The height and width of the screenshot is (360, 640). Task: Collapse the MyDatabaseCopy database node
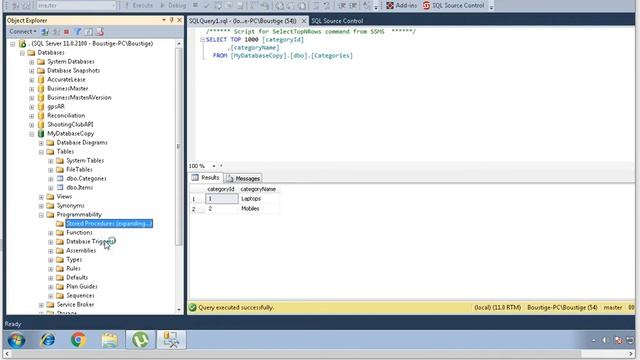pyautogui.click(x=32, y=134)
